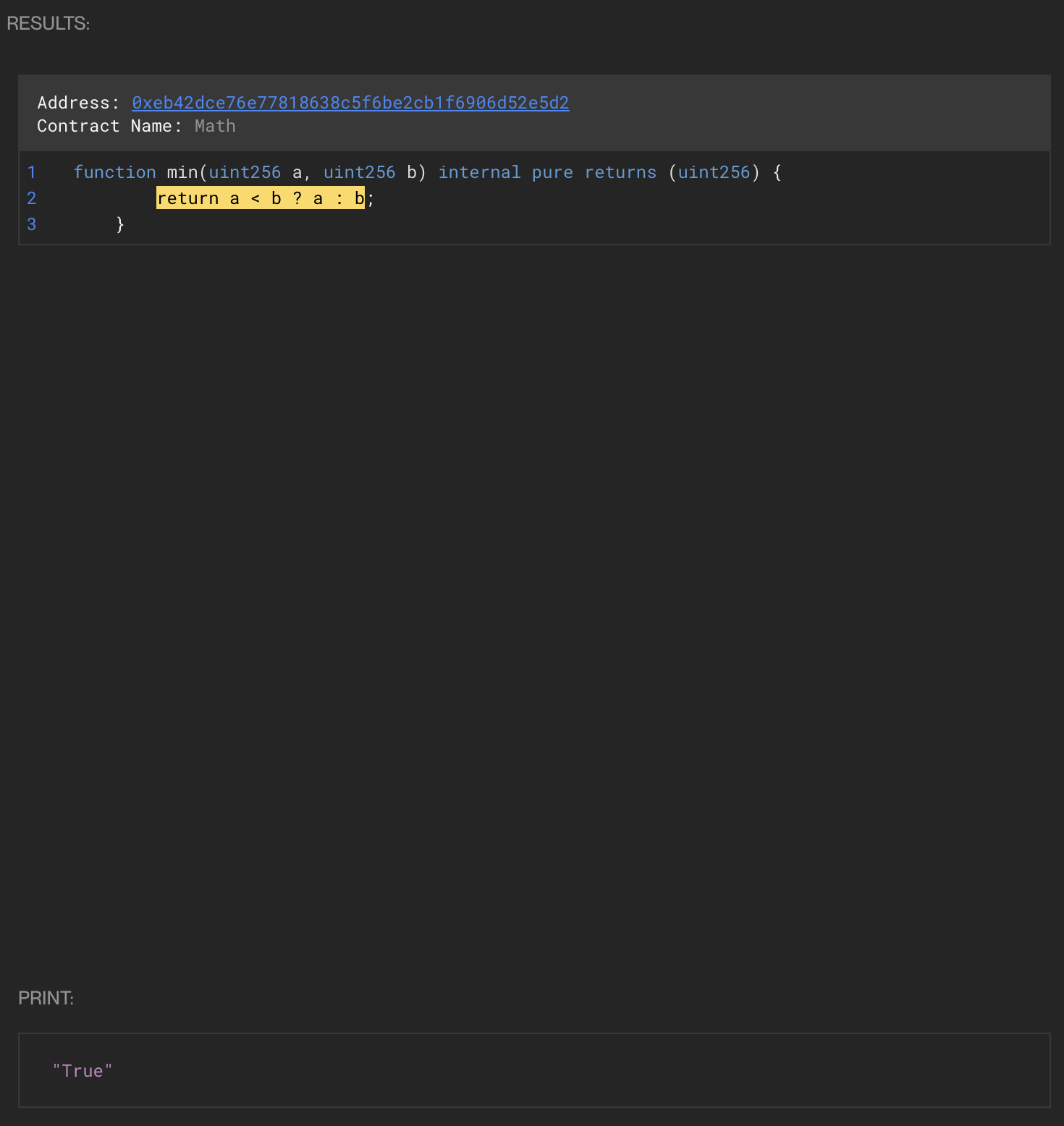Click line number 3 in code
This screenshot has height=1126, width=1064.
(31, 224)
